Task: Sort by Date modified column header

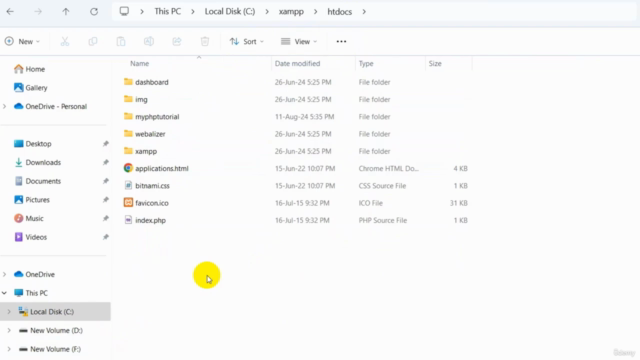Action: [297, 63]
